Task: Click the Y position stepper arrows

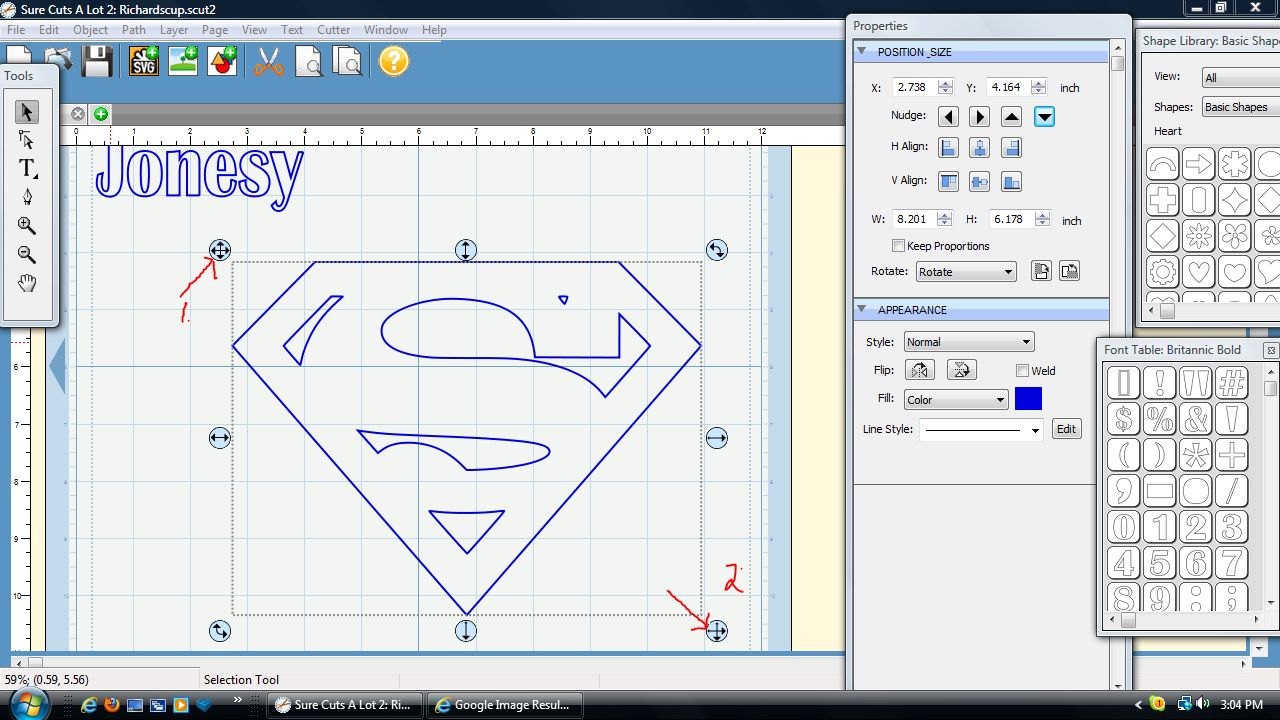Action: [1038, 88]
